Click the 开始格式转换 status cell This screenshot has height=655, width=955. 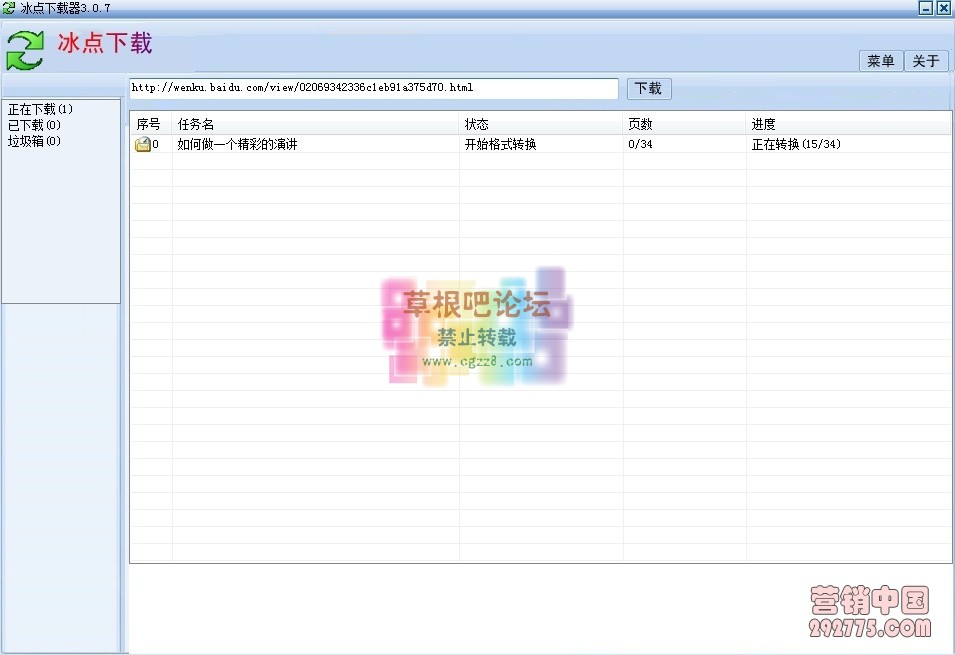[x=500, y=144]
